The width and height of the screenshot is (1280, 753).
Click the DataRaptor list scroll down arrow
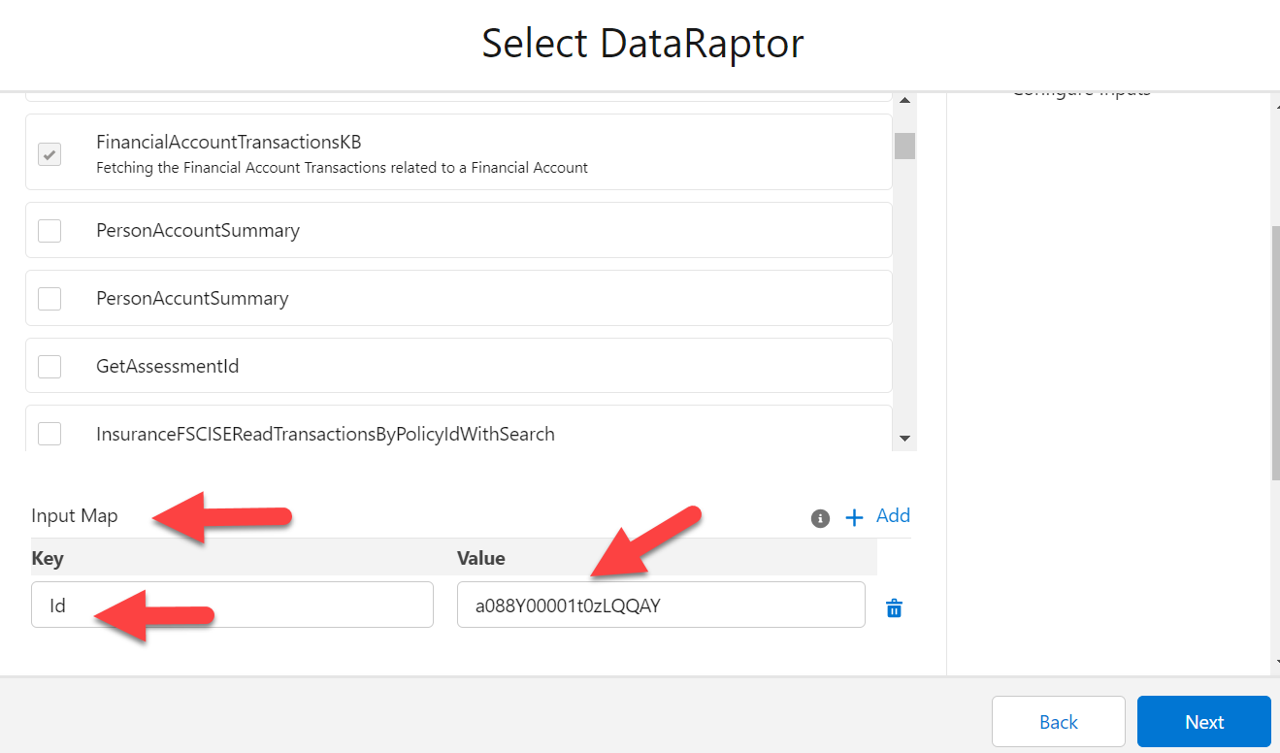905,438
